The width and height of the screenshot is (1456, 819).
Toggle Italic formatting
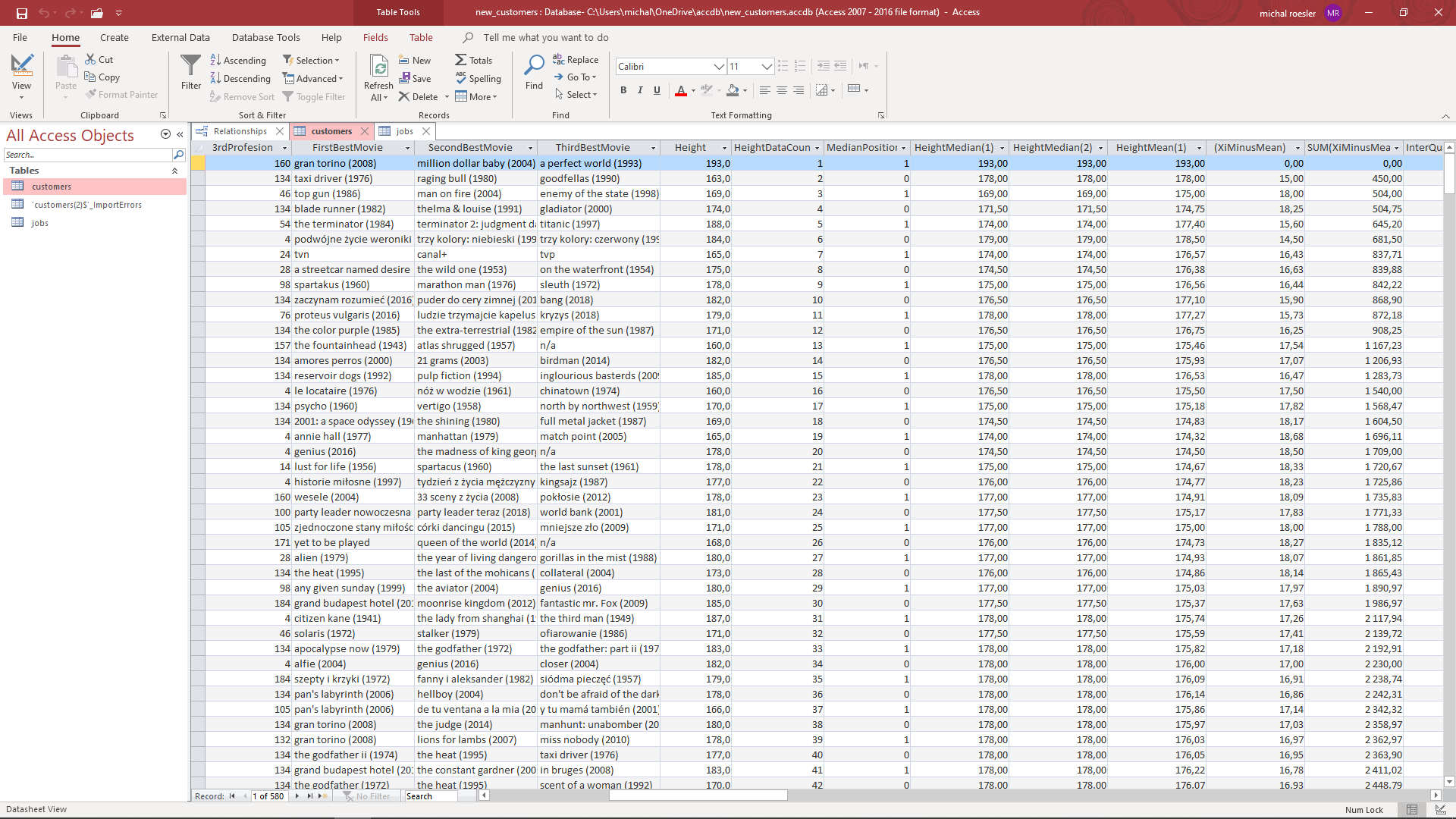pyautogui.click(x=640, y=90)
